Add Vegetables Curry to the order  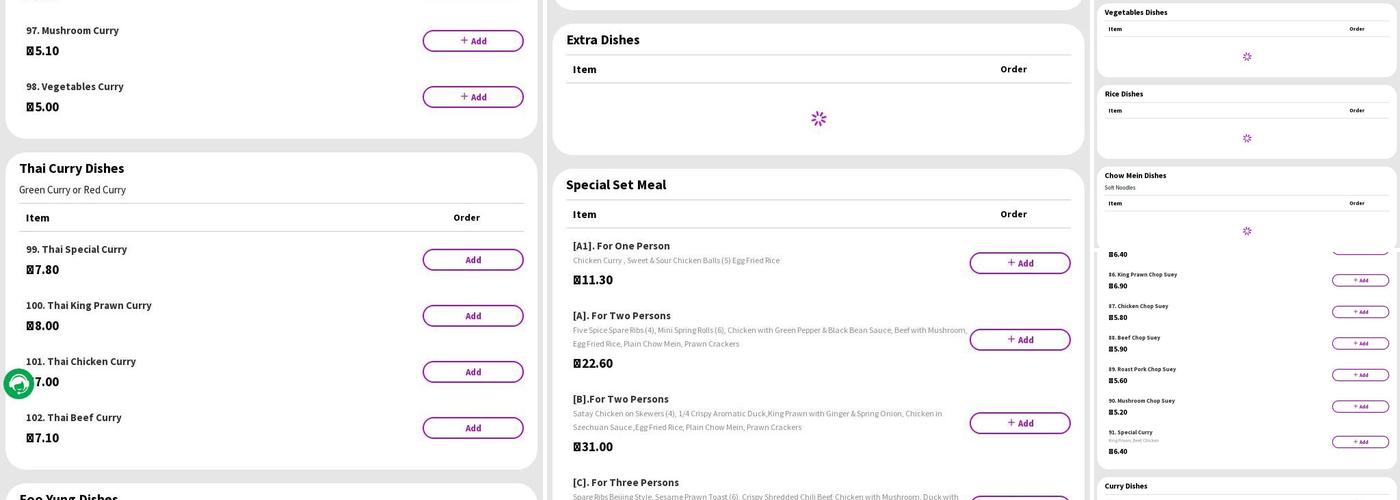coord(472,97)
